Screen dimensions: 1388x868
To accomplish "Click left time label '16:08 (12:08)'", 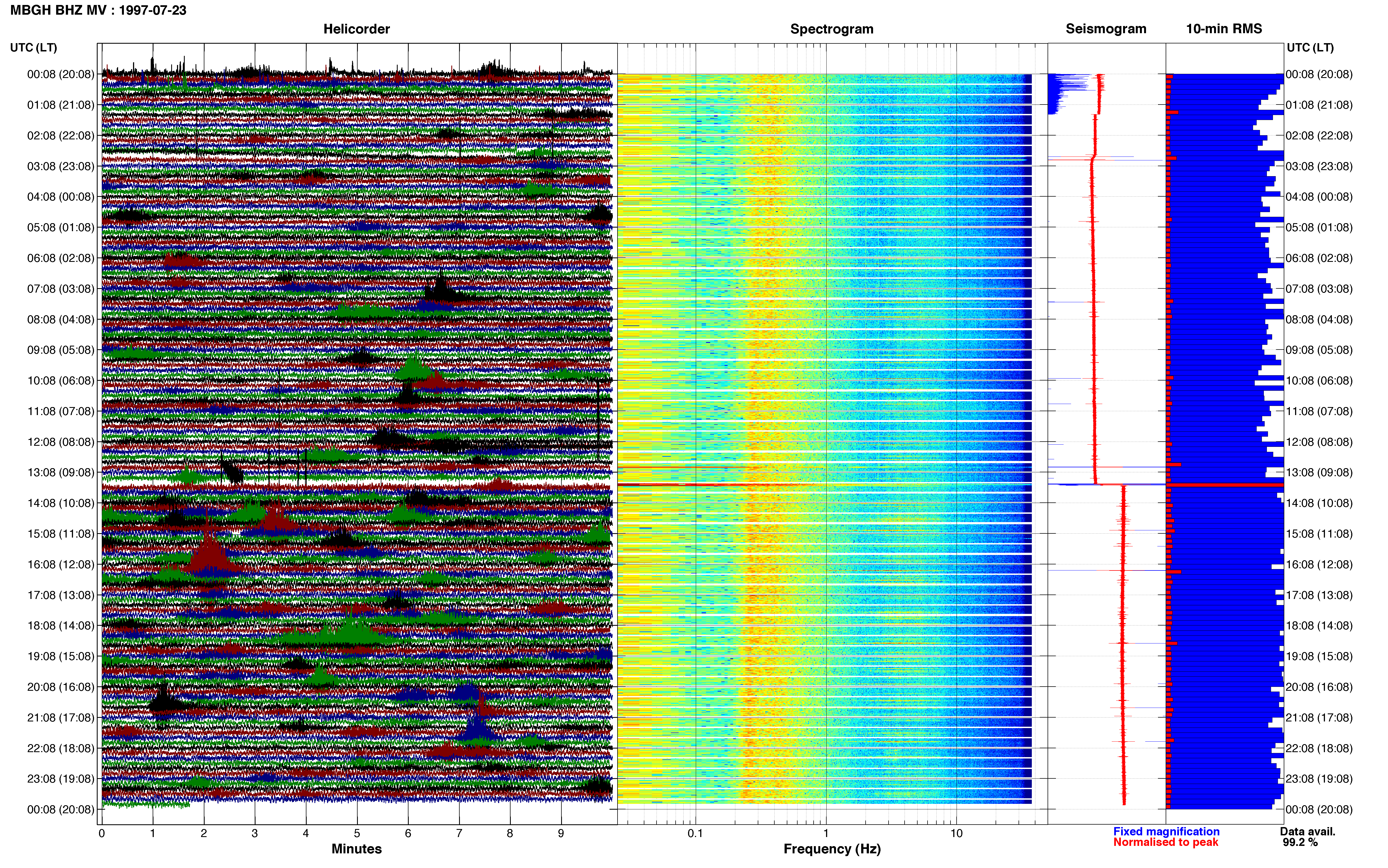I will pyautogui.click(x=60, y=564).
